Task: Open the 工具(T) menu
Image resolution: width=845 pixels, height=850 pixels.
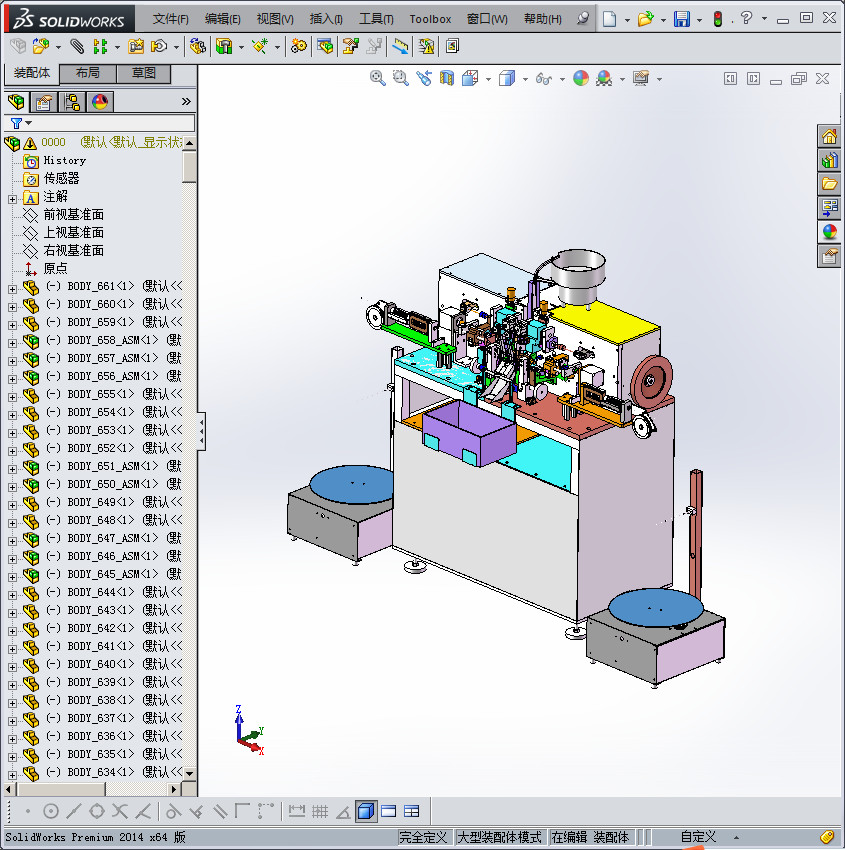Action: [x=376, y=19]
